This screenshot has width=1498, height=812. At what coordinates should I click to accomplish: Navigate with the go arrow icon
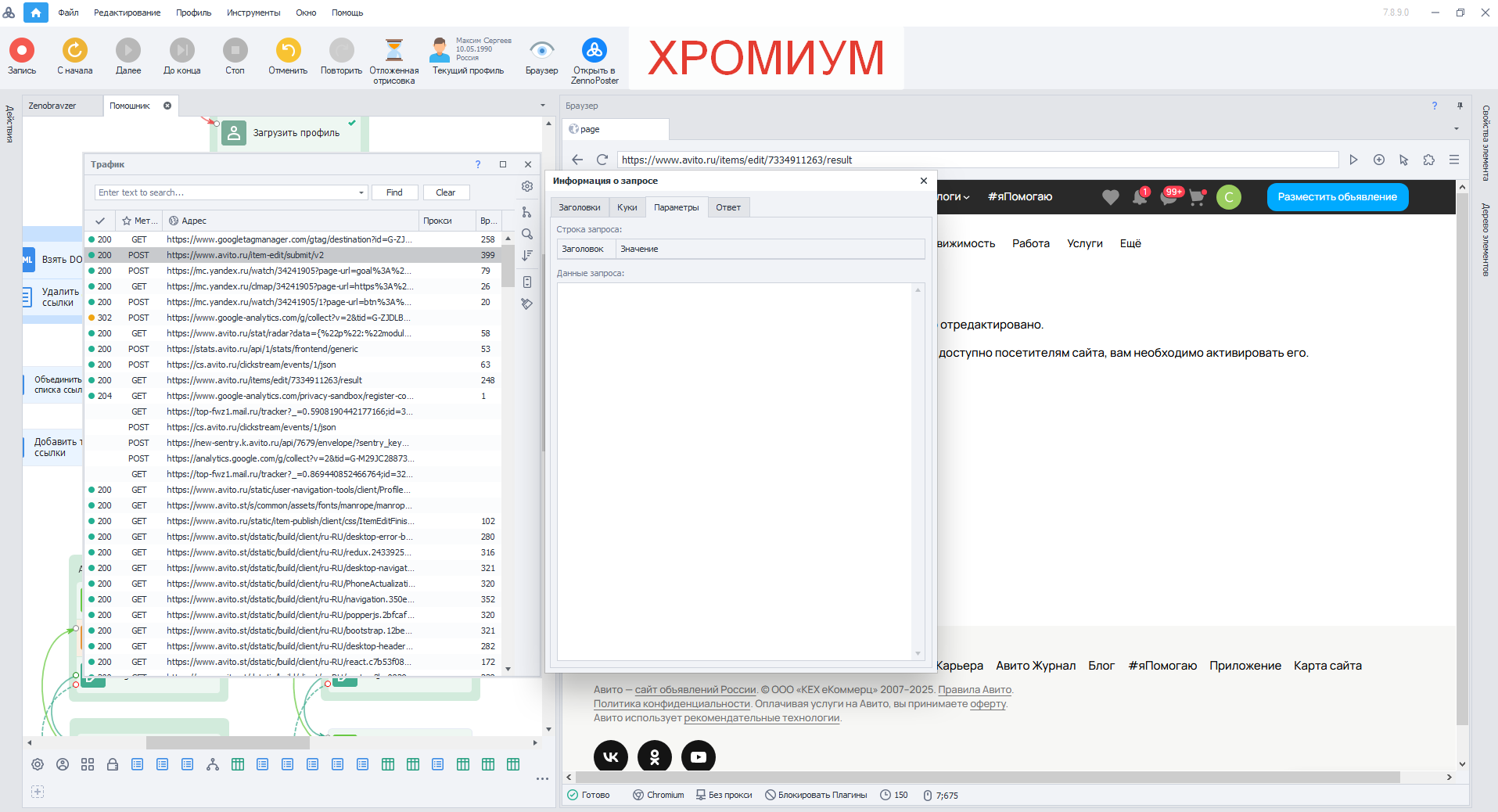click(1353, 160)
